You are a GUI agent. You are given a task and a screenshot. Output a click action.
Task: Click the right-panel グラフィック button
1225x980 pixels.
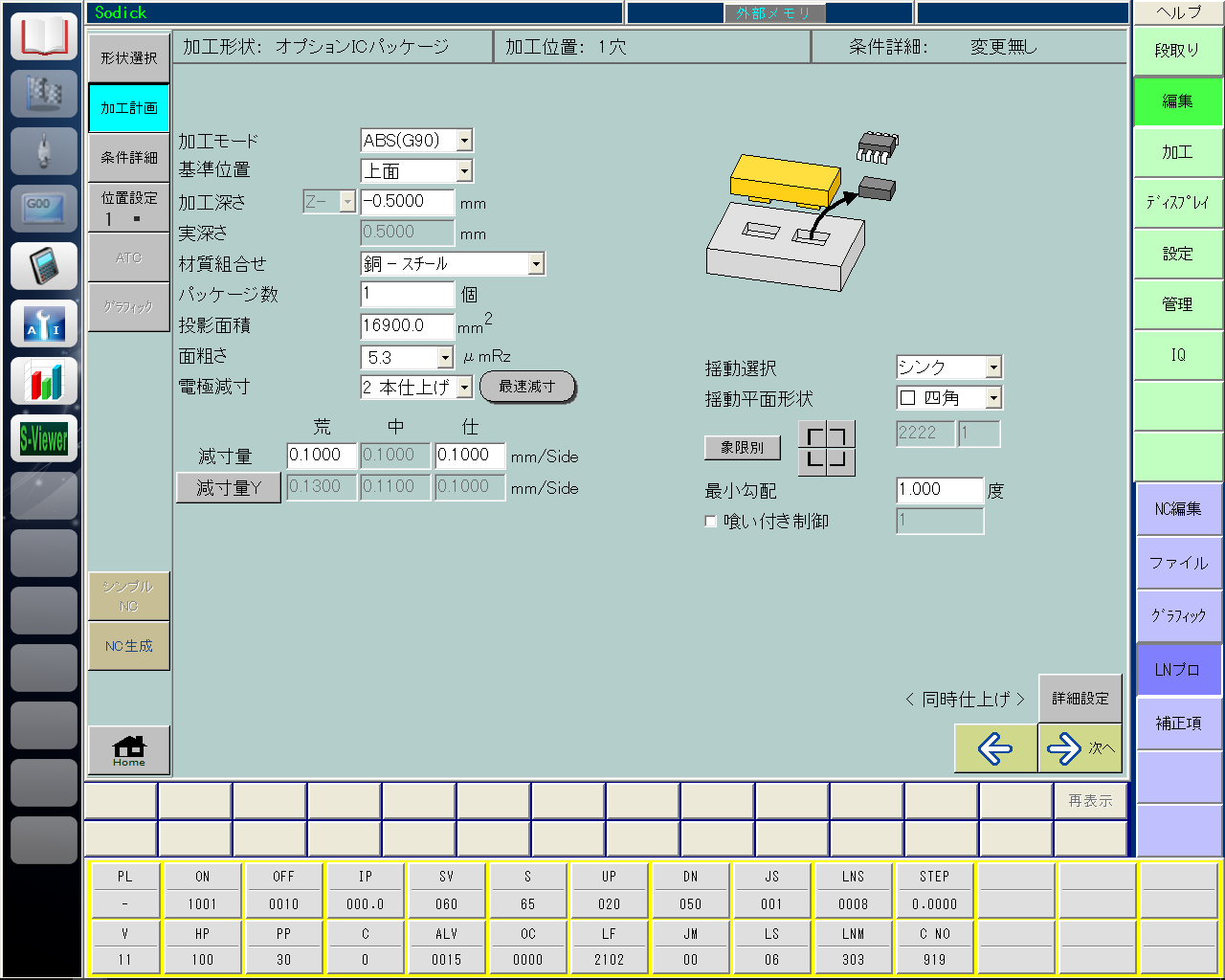(1178, 616)
